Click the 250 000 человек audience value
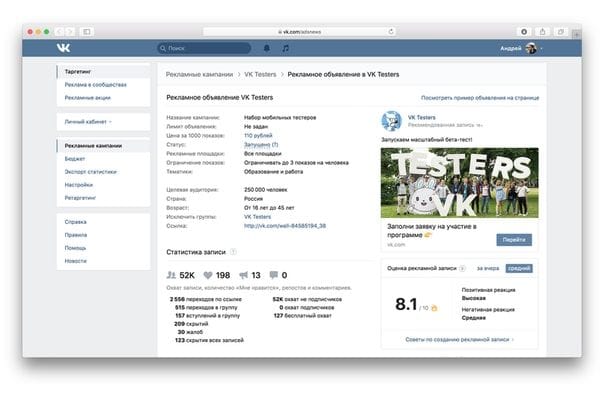Screen dimensions: 604x396 [265, 190]
